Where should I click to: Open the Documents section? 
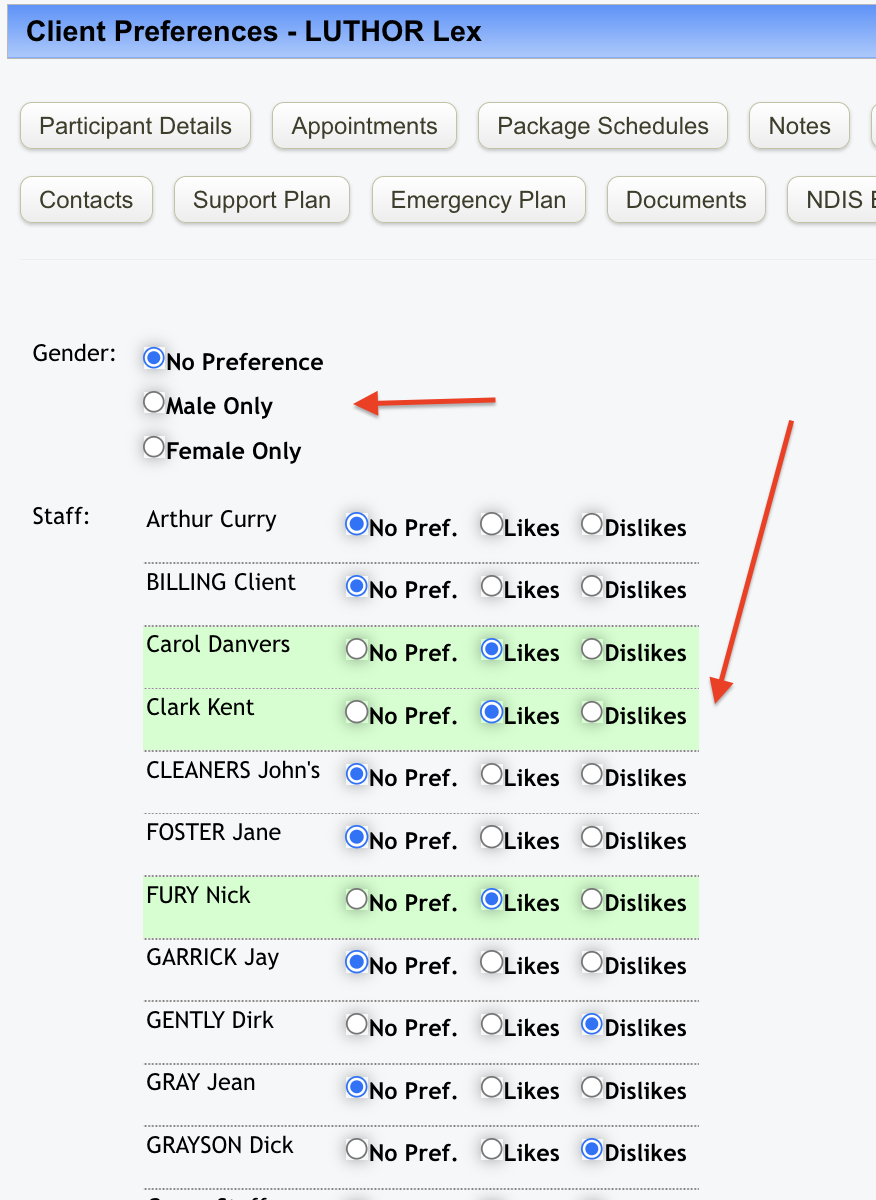[x=686, y=200]
